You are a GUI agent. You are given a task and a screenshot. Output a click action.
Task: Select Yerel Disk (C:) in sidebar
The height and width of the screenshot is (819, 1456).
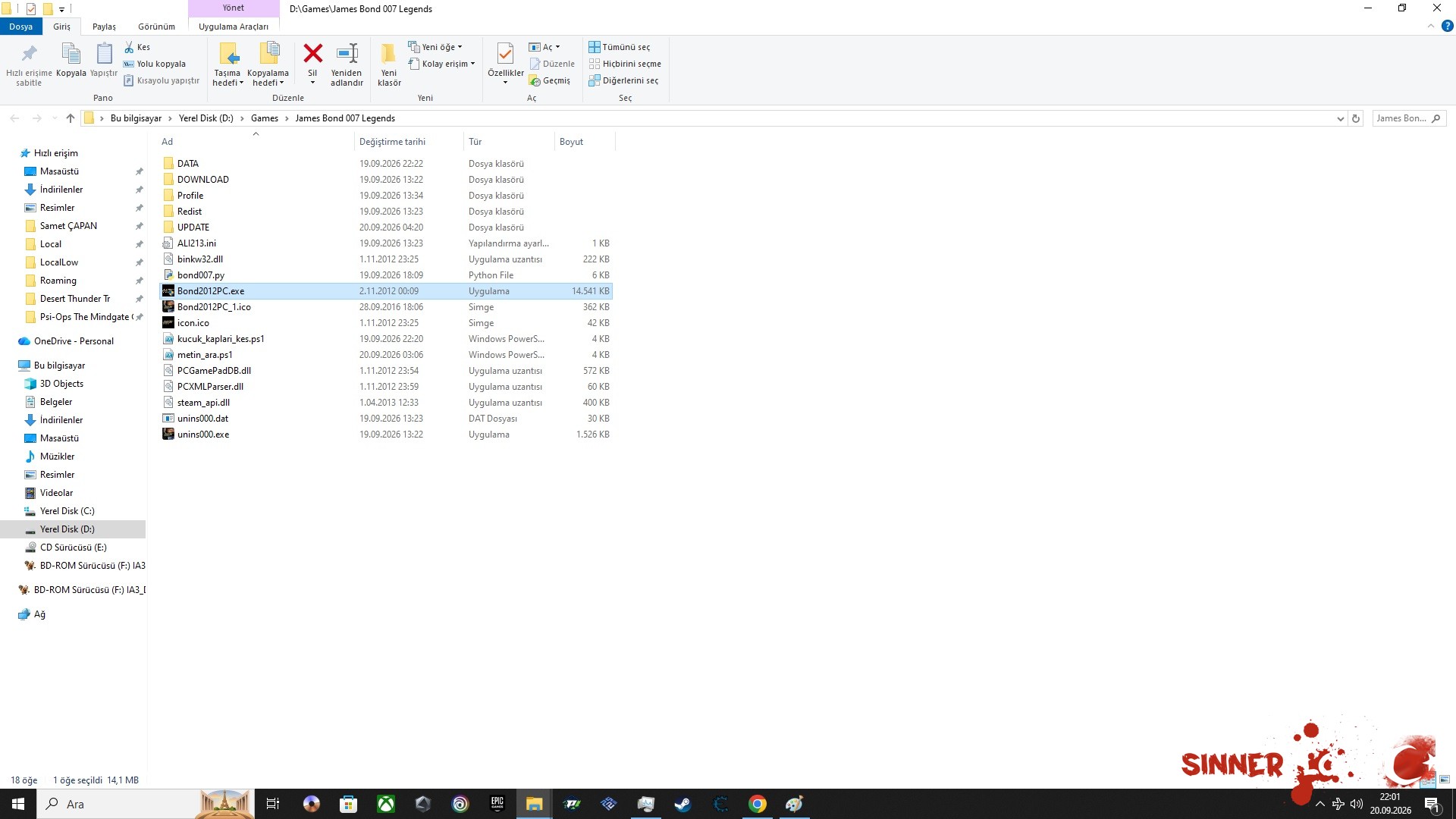click(x=67, y=511)
